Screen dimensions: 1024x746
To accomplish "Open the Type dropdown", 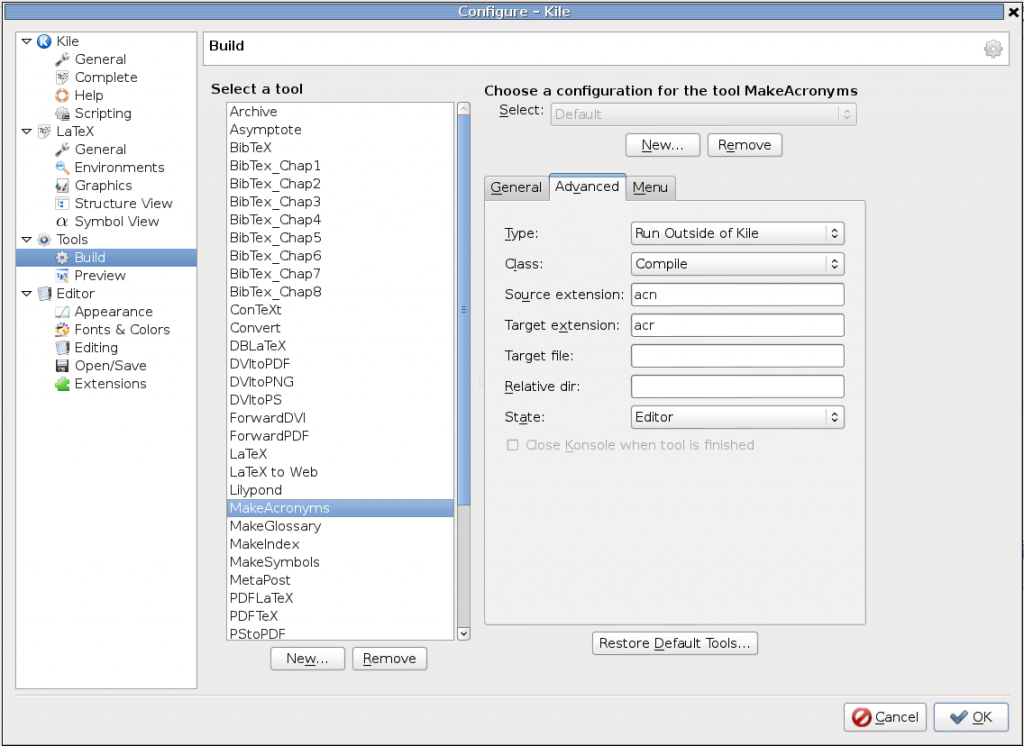I will 737,233.
